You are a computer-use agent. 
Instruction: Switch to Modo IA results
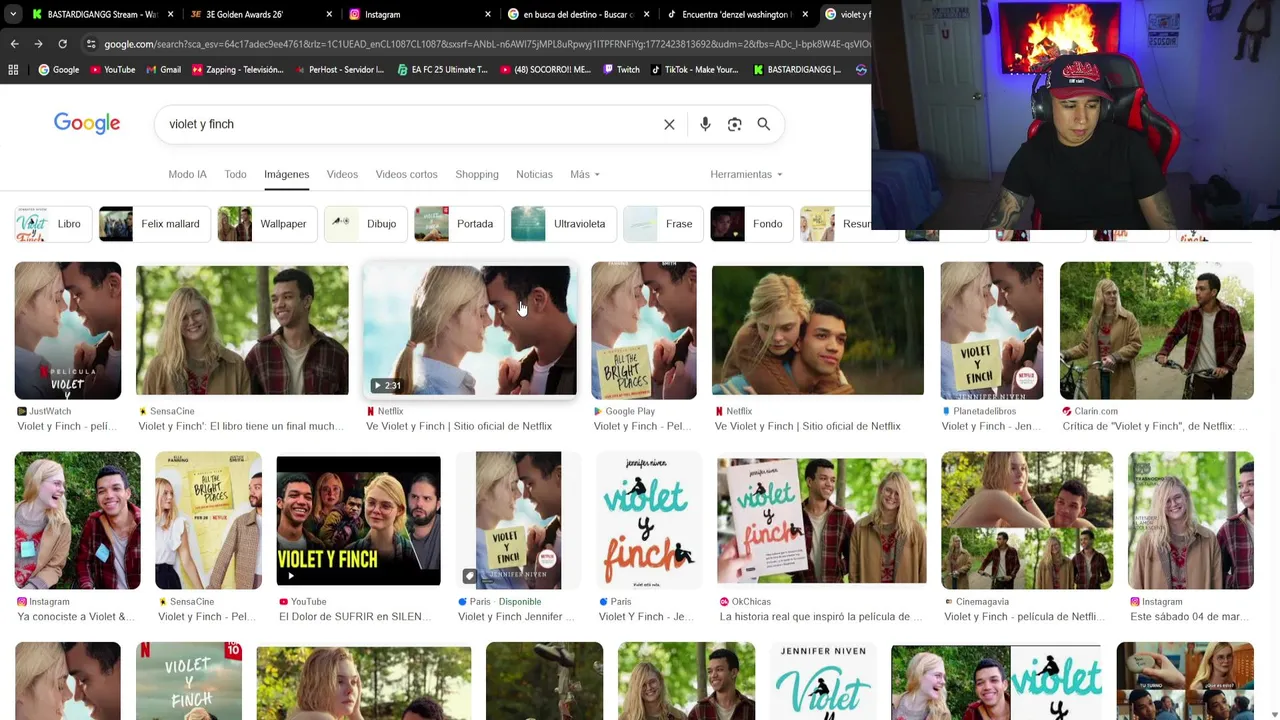point(187,174)
